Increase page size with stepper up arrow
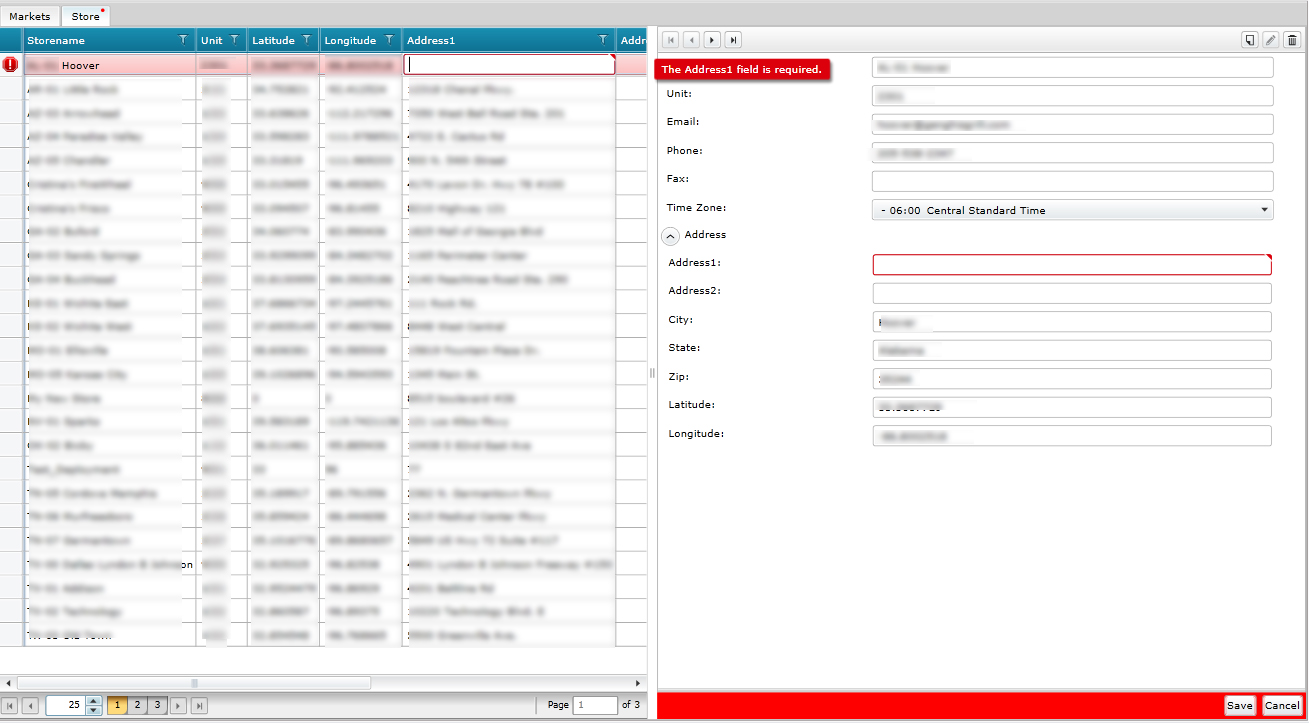 (94, 701)
